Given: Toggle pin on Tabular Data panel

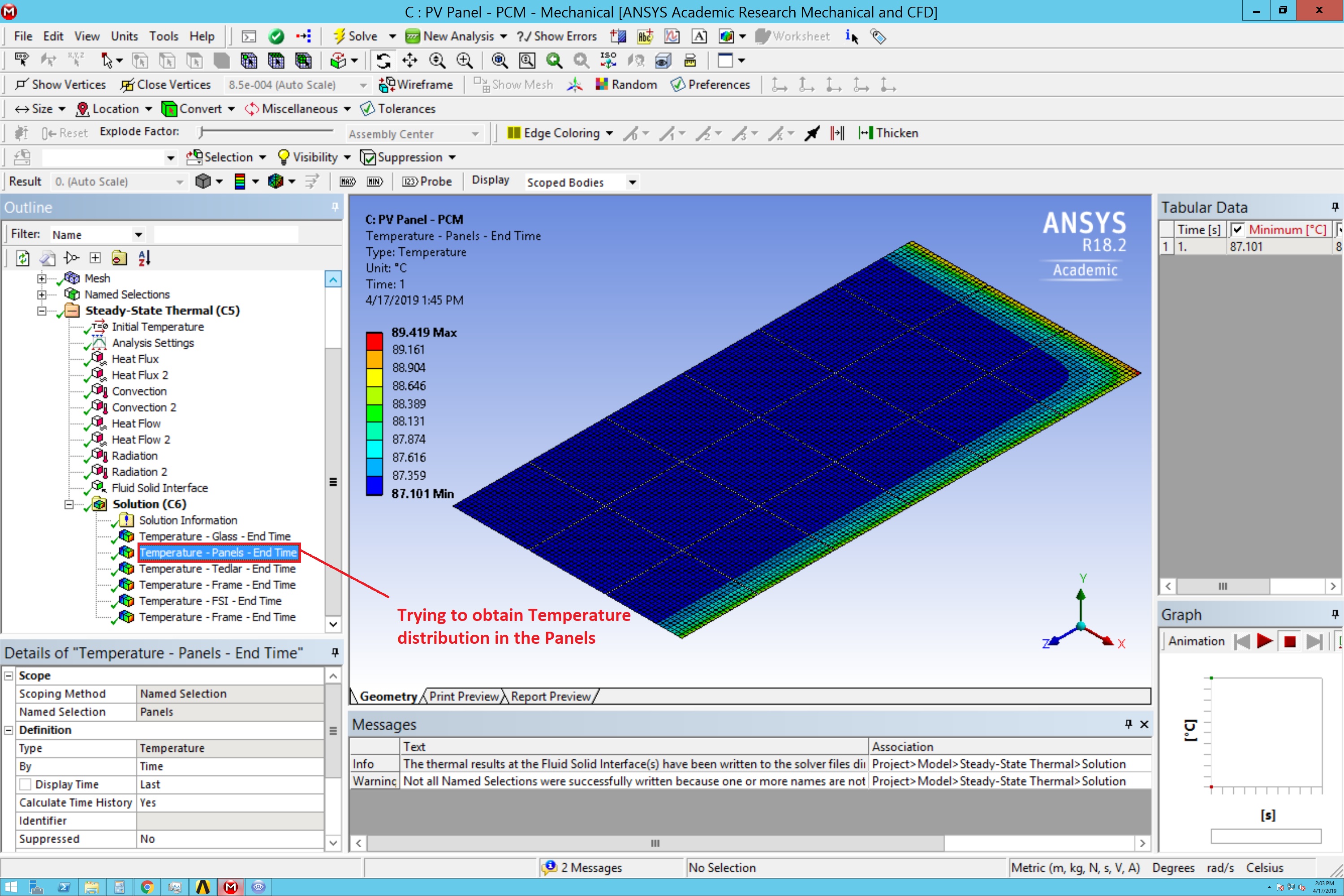Looking at the screenshot, I should coord(1335,207).
